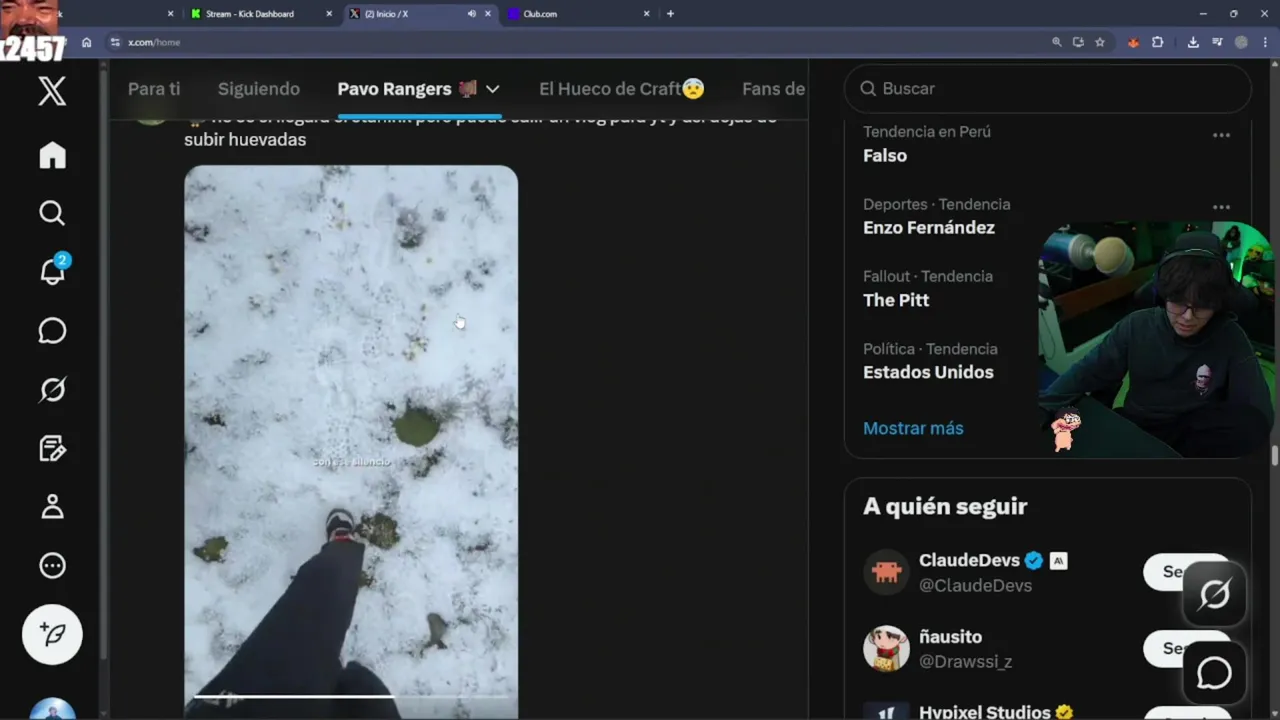Open More options circle icon in sidebar
This screenshot has width=1280, height=720.
point(52,566)
